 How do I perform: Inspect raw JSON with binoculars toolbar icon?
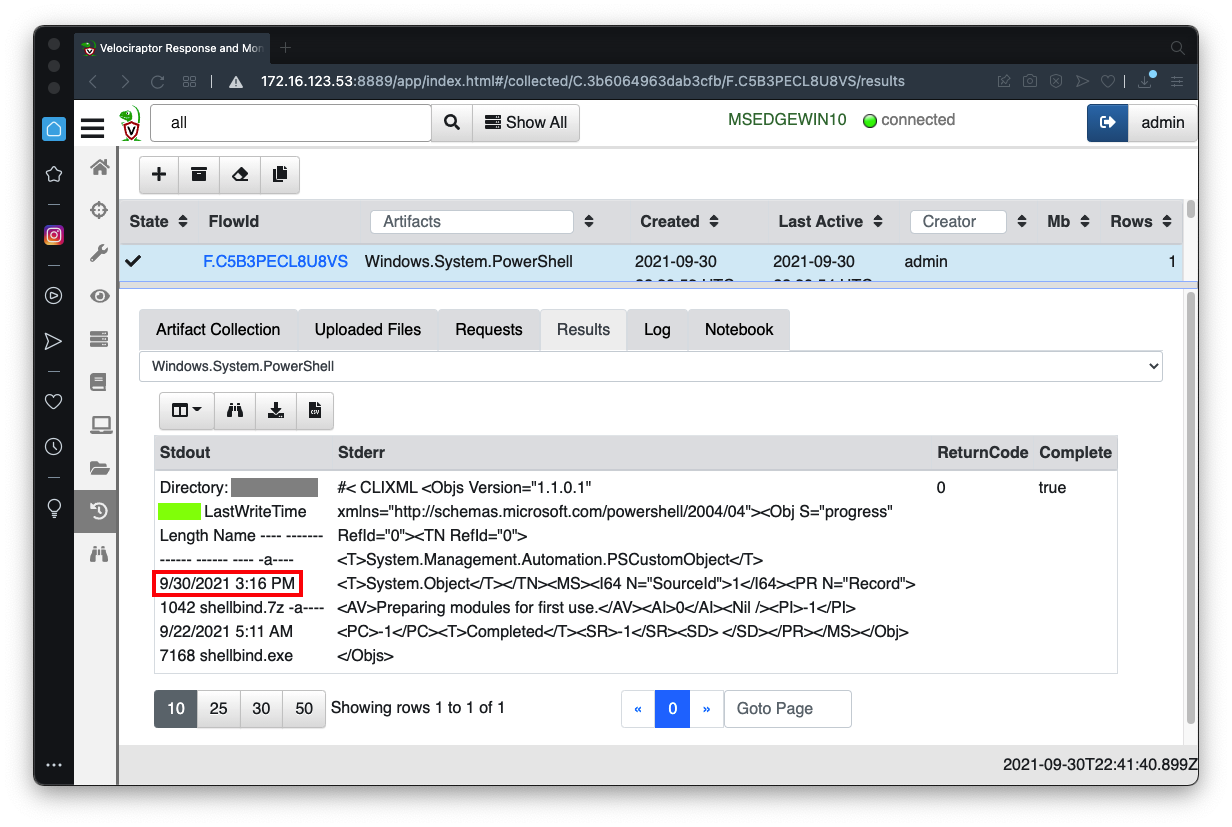[x=235, y=410]
